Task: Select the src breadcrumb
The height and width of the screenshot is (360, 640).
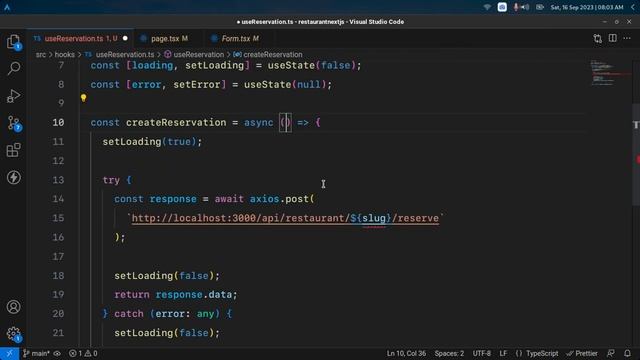Action: (41, 55)
